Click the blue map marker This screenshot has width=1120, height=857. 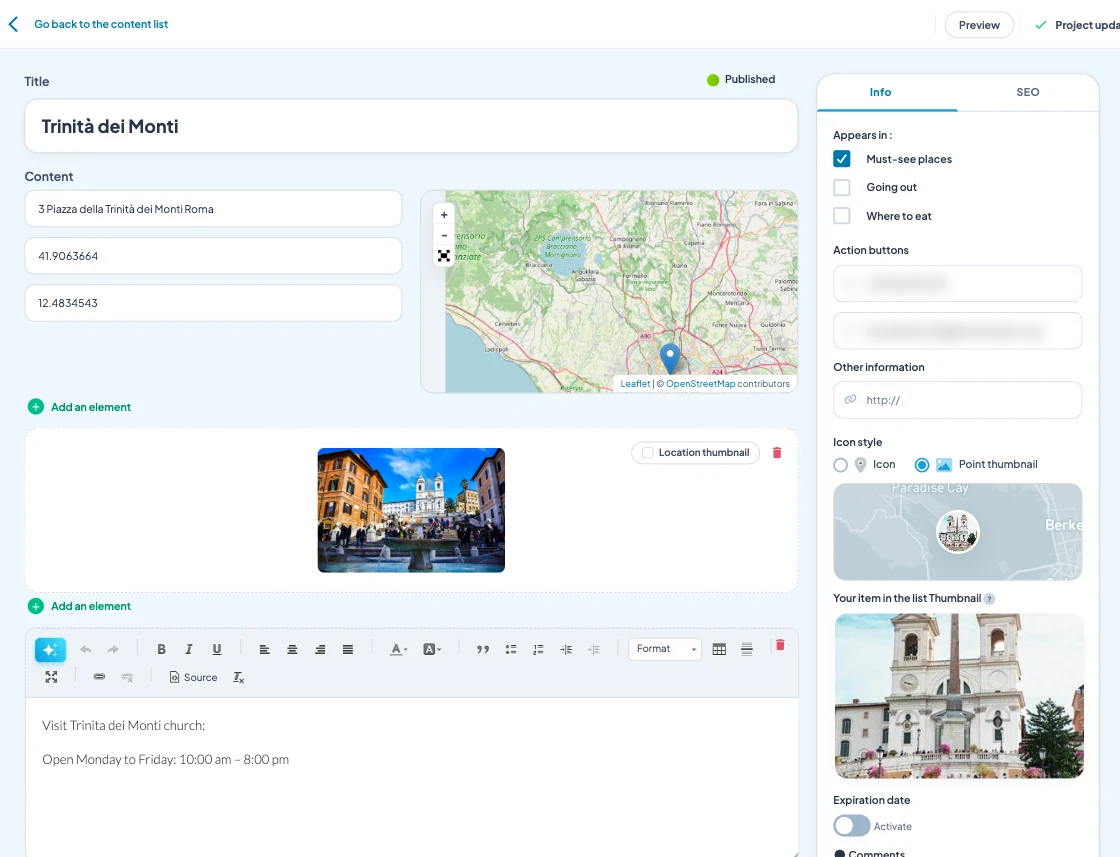pos(669,359)
